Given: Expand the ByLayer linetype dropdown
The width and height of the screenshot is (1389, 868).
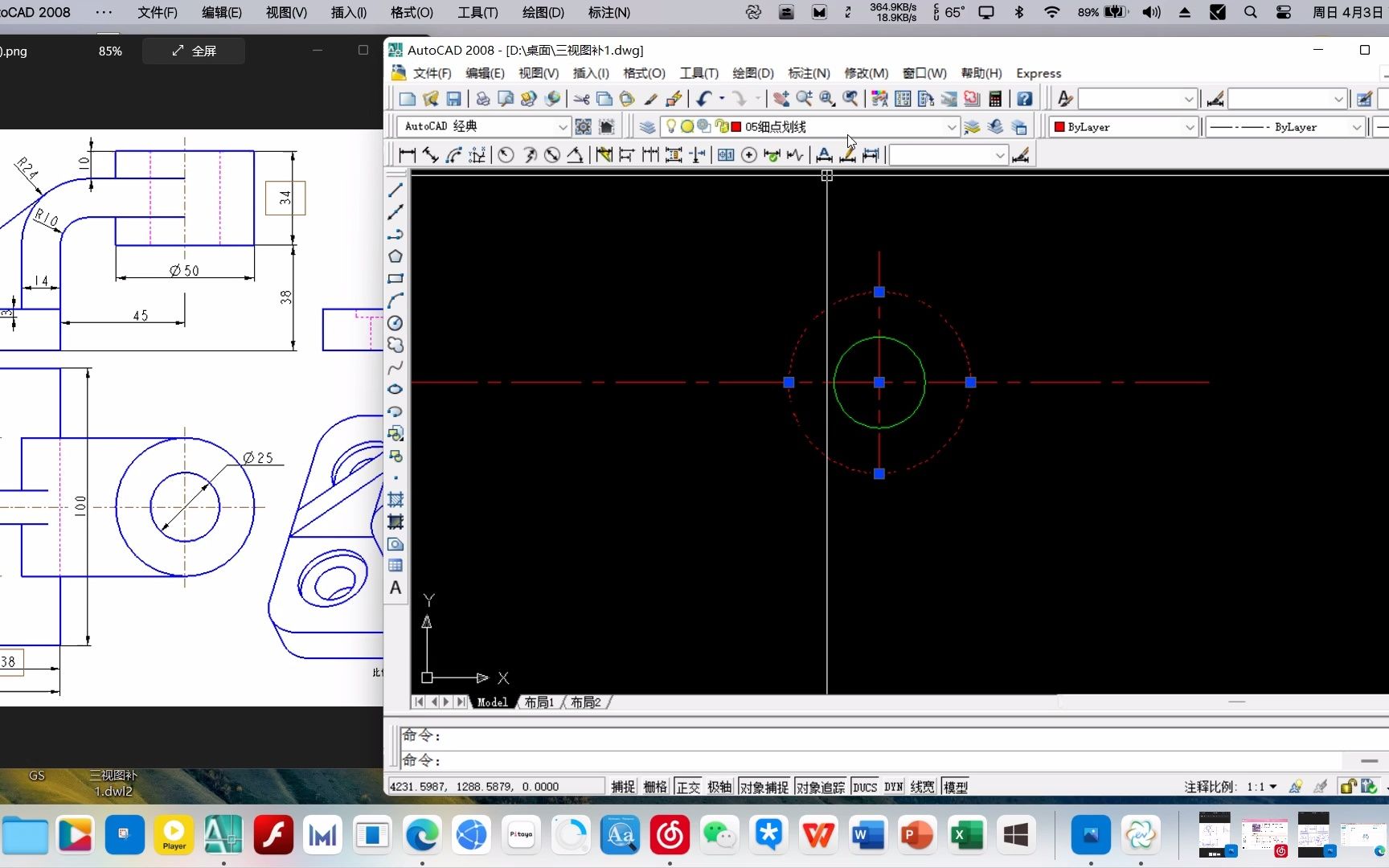Looking at the screenshot, I should 1358,126.
